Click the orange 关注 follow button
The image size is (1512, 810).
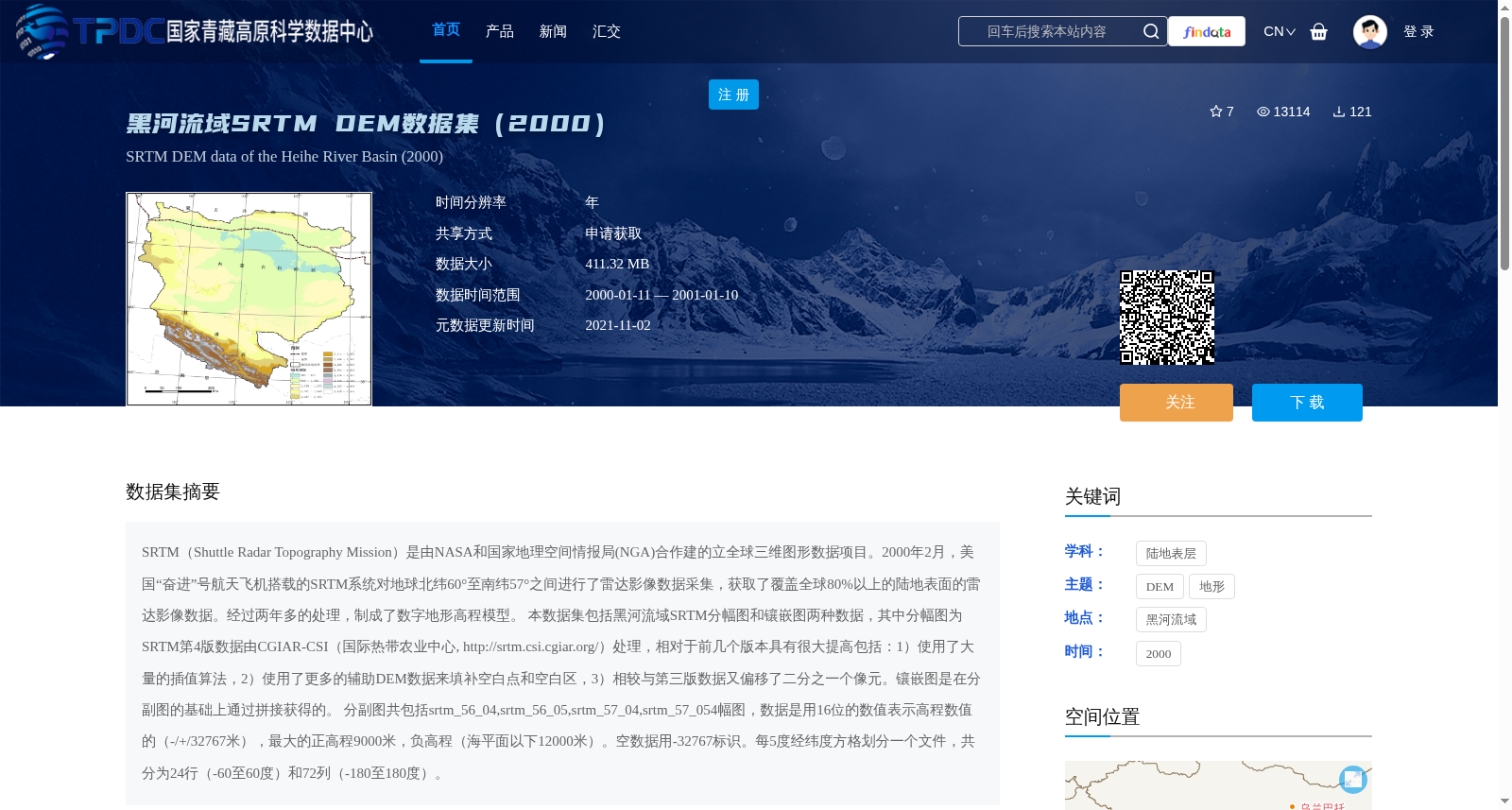pyautogui.click(x=1177, y=403)
